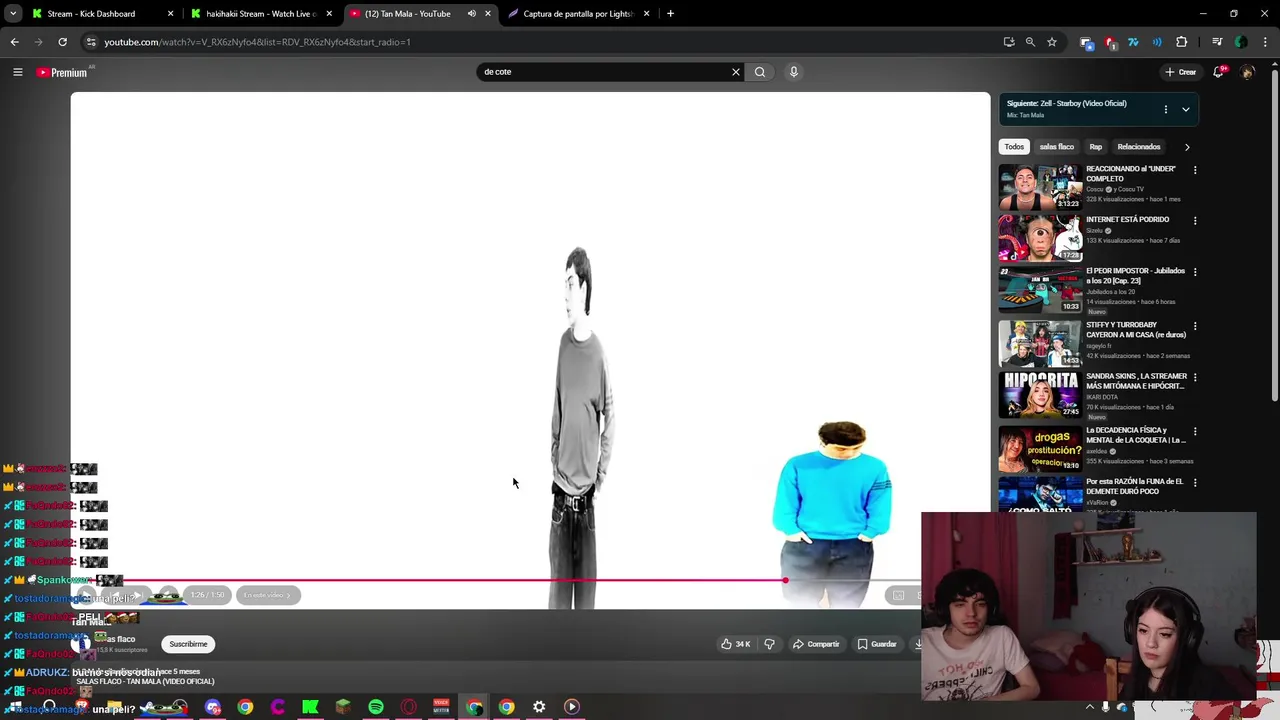The width and height of the screenshot is (1280, 720).
Task: Go back in browser history
Action: [x=14, y=42]
